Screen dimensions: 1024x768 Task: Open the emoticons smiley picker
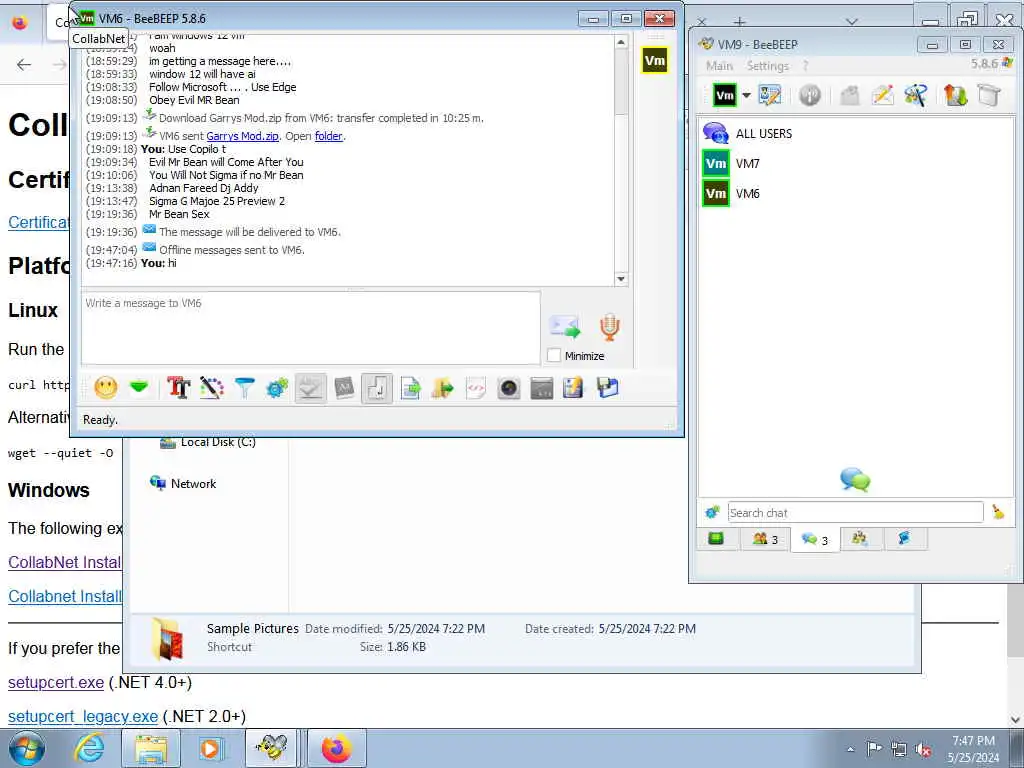(x=106, y=388)
